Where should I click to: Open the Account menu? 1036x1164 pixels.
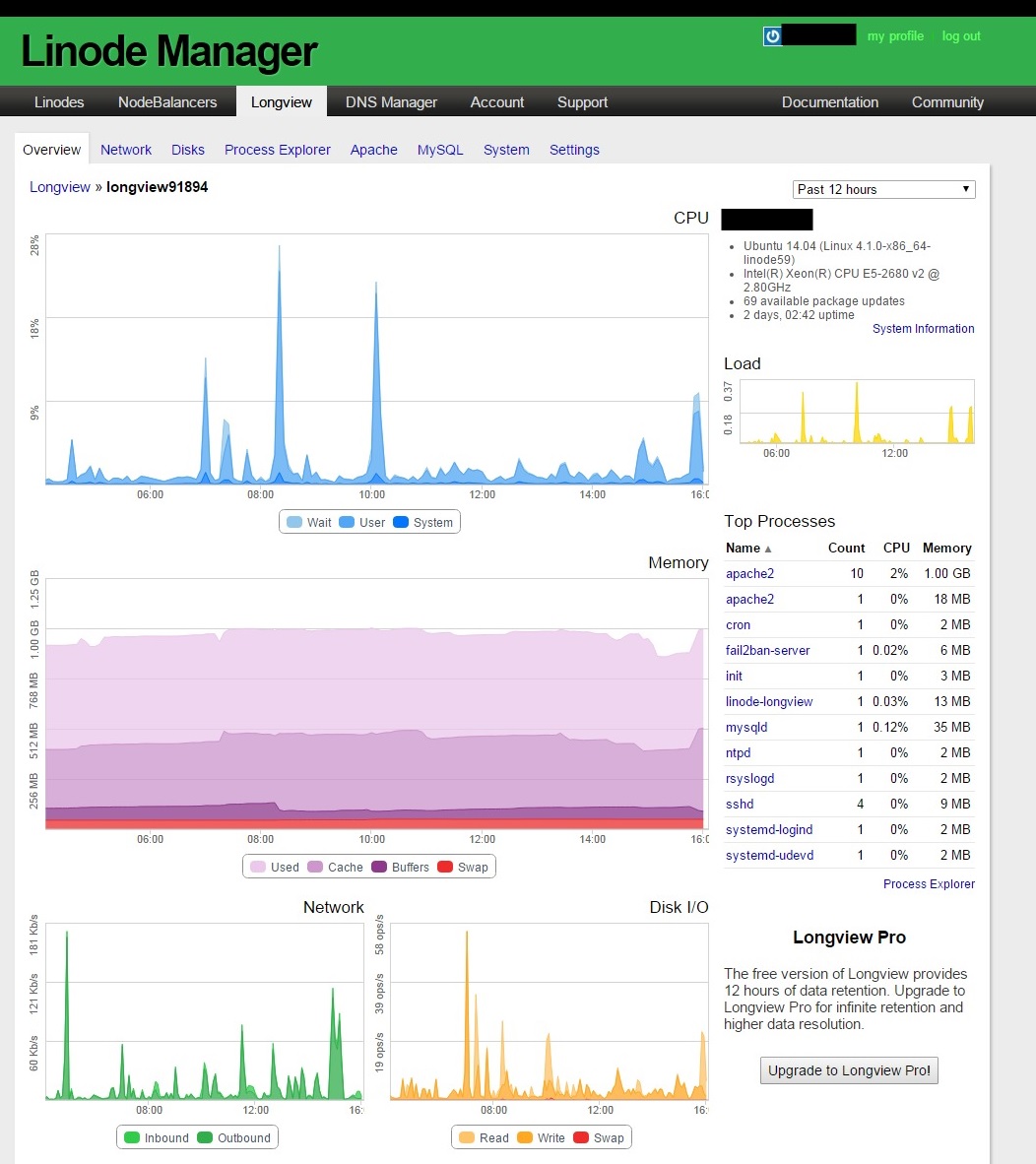[x=497, y=101]
